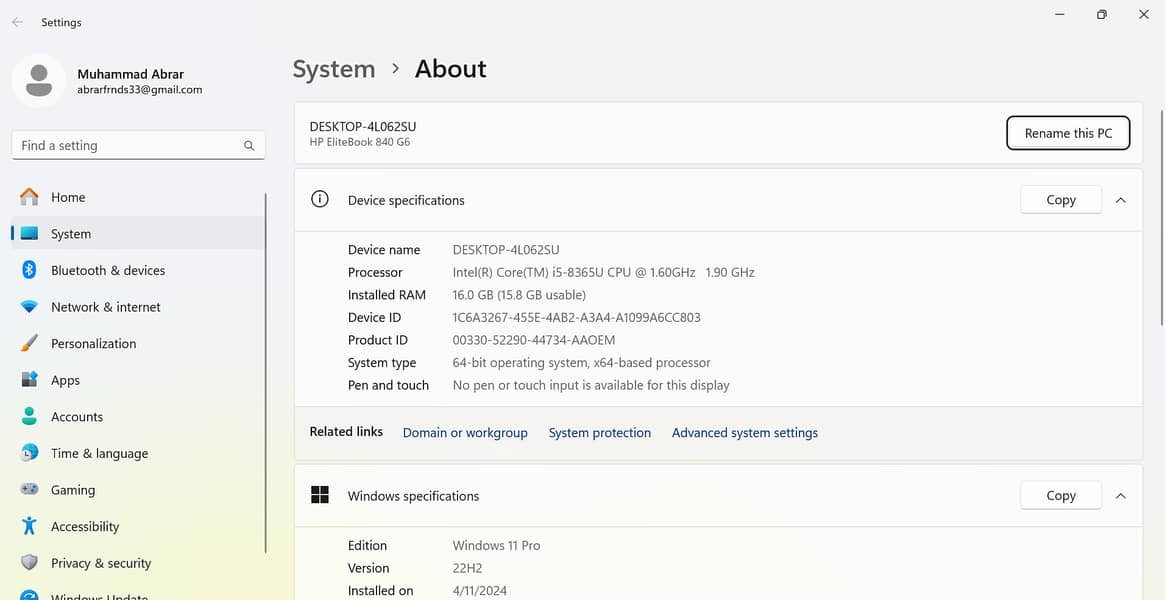Open Privacy & security shield icon

click(30, 563)
